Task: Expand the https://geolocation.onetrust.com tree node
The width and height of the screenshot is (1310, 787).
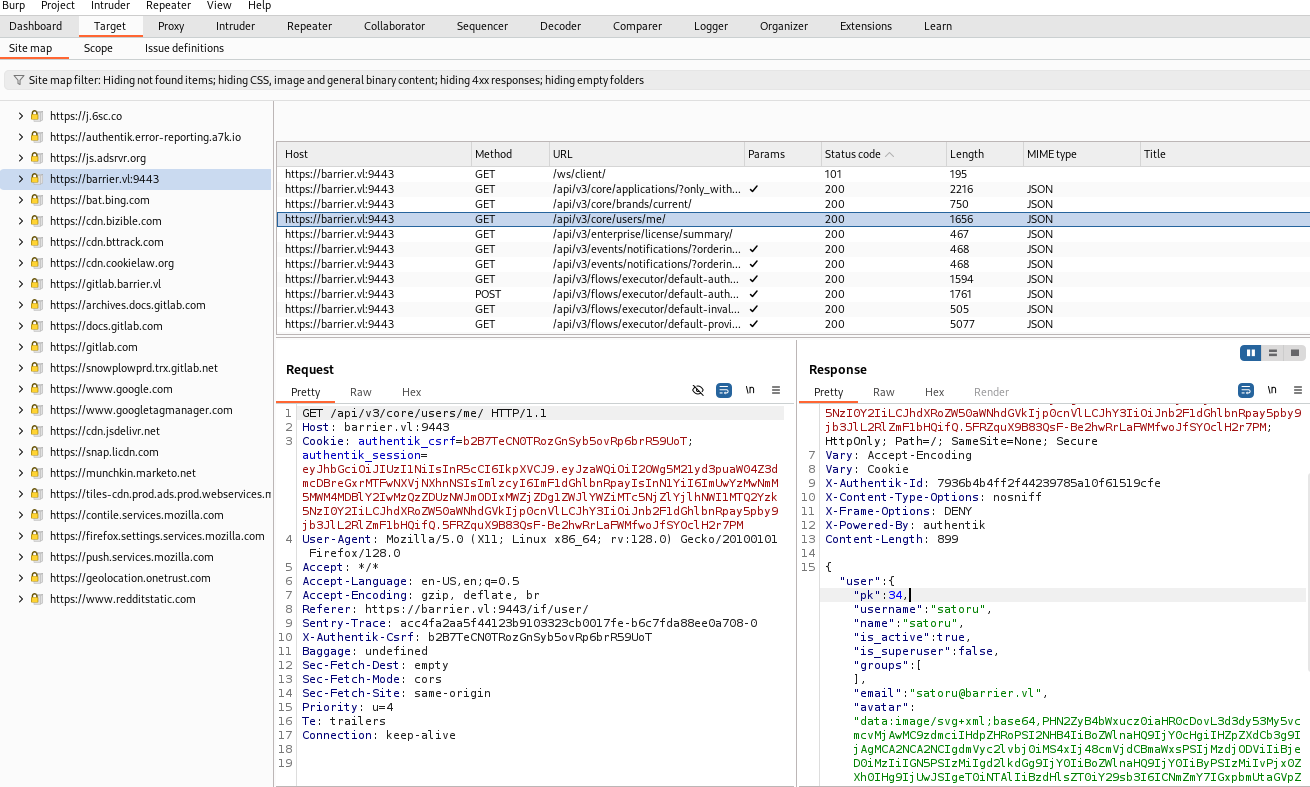Action: tap(20, 578)
